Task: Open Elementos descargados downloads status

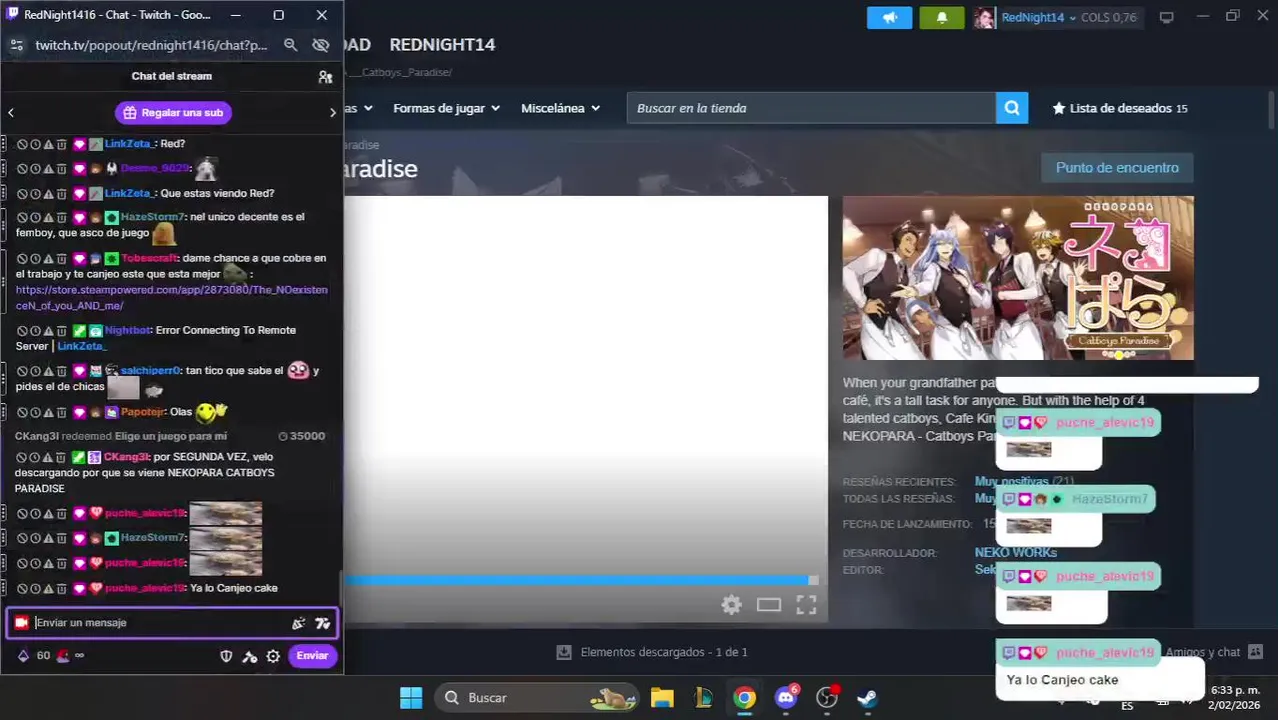Action: [652, 652]
